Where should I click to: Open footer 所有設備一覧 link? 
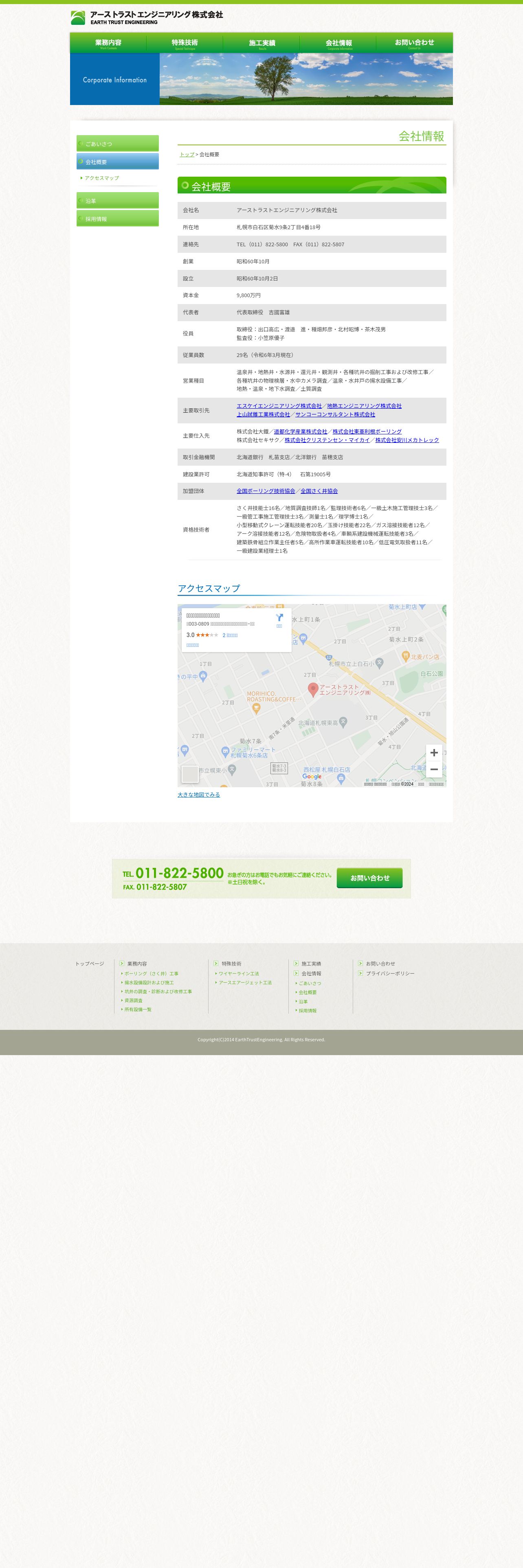click(x=138, y=1009)
